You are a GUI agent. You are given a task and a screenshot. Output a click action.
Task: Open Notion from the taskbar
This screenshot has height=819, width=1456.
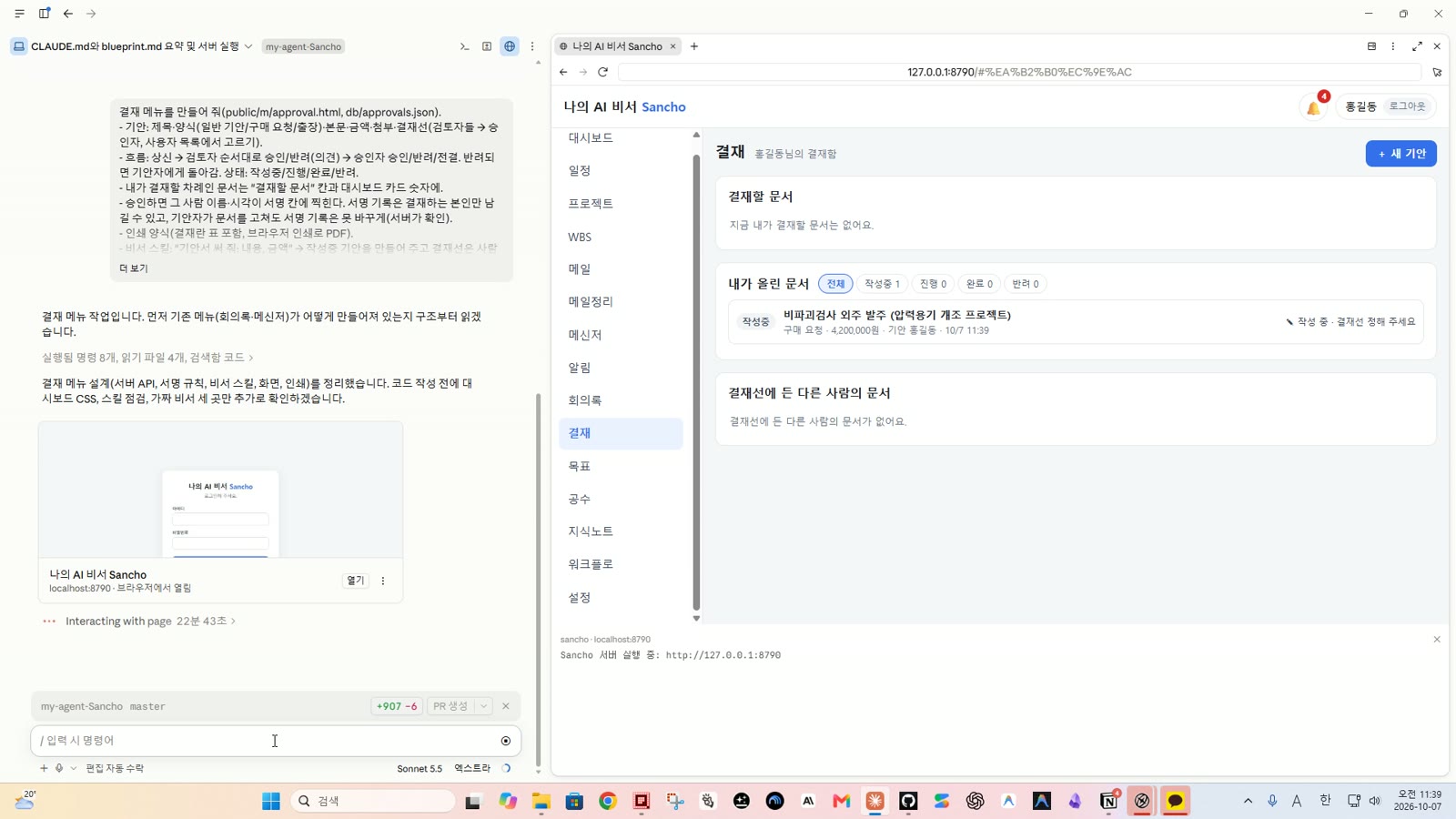[1108, 801]
